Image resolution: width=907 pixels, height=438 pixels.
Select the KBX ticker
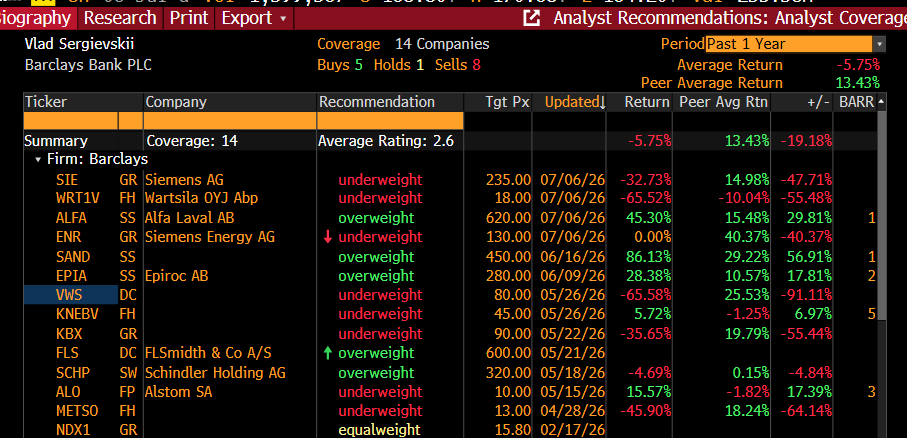[69, 334]
